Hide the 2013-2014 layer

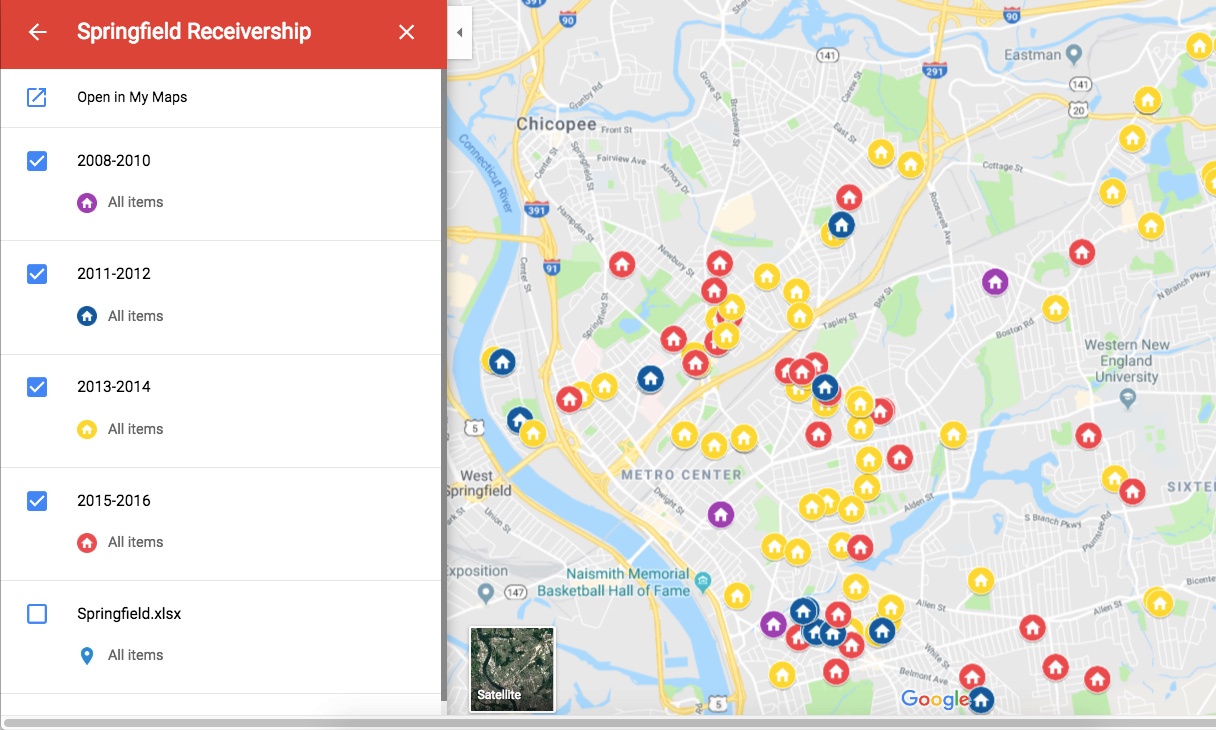(x=37, y=387)
